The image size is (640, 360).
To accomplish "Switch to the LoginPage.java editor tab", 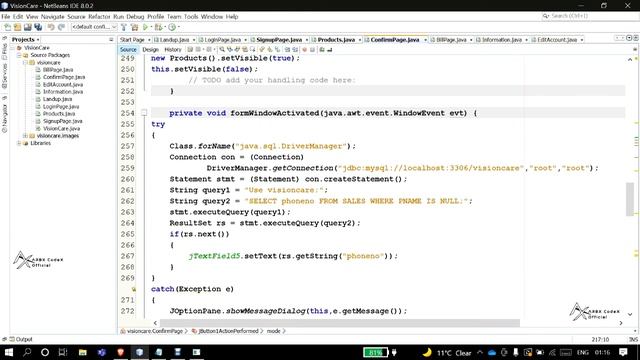I will tap(222, 40).
